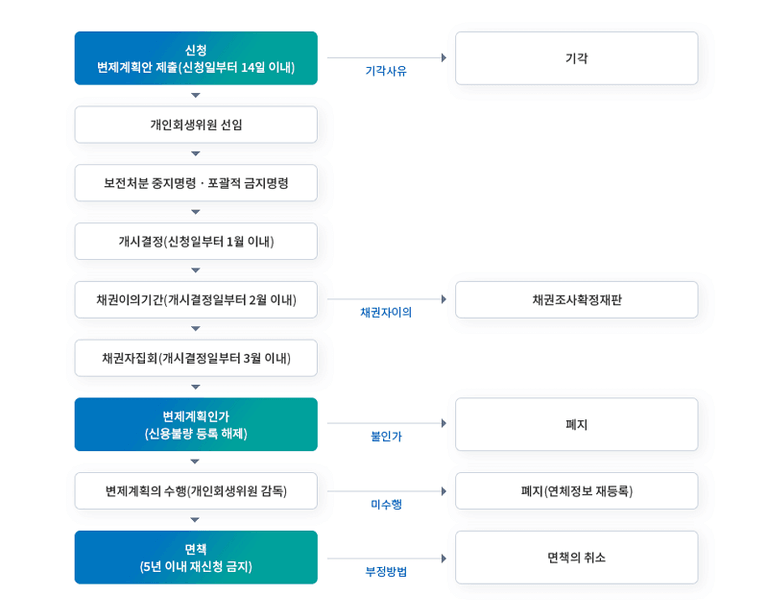The image size is (768, 613).
Task: Click the 신청 변제계획안 제출 box
Action: 196,58
